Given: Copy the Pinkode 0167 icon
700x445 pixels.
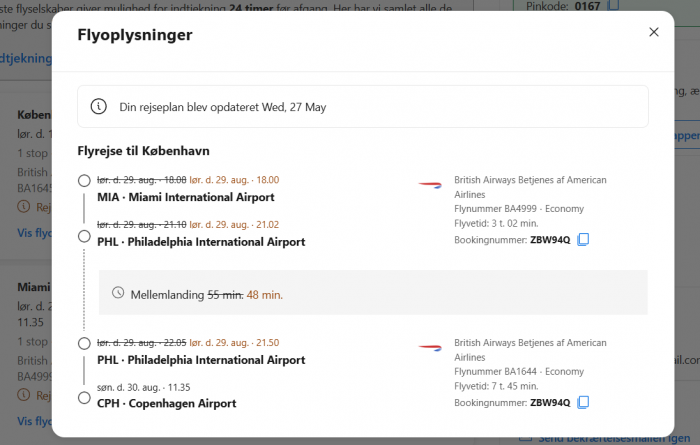Looking at the screenshot, I should 614,5.
